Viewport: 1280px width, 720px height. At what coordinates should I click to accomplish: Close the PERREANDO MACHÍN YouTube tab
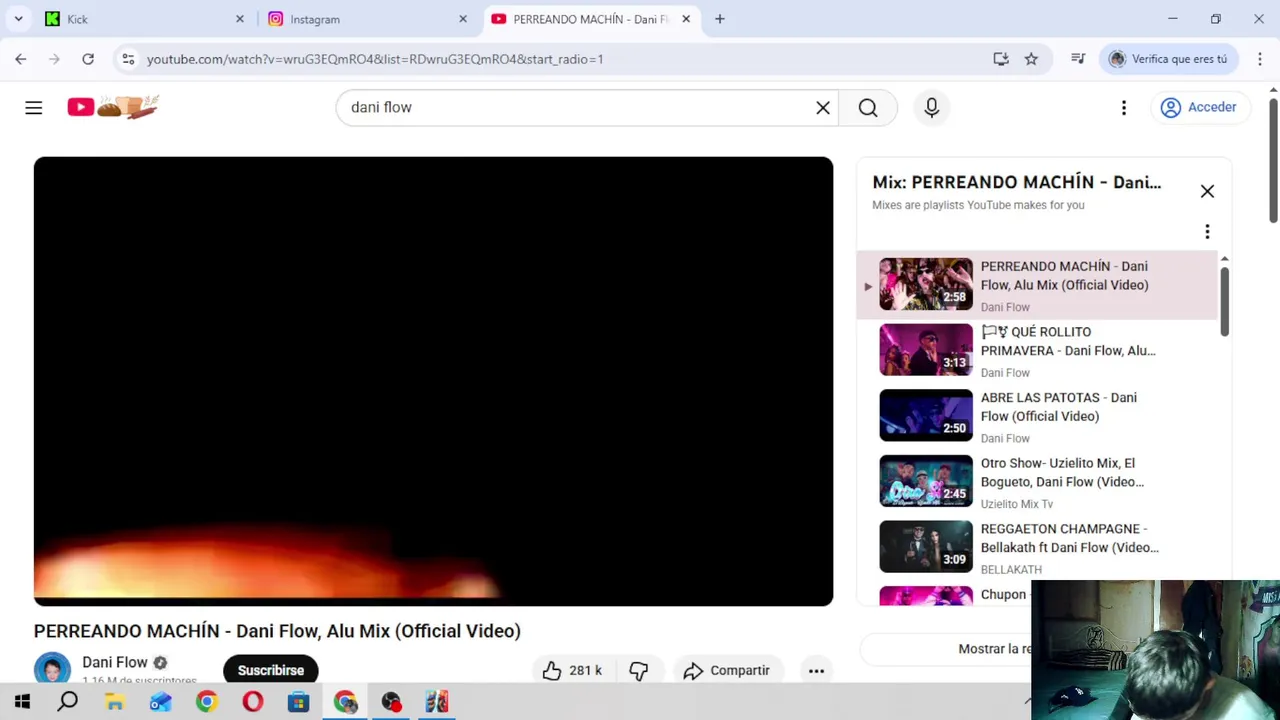pos(686,19)
